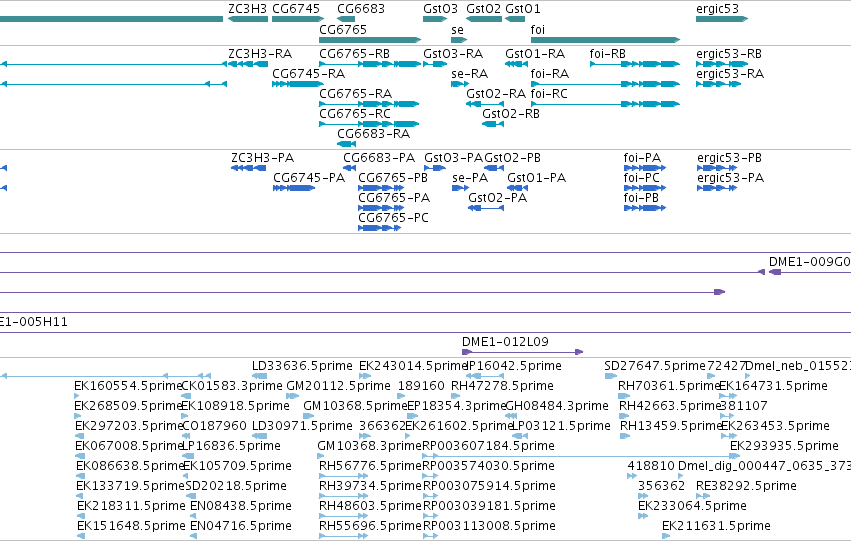Select the se-RA transcript label
Viewport: 851px width, 541px height.
[x=469, y=74]
